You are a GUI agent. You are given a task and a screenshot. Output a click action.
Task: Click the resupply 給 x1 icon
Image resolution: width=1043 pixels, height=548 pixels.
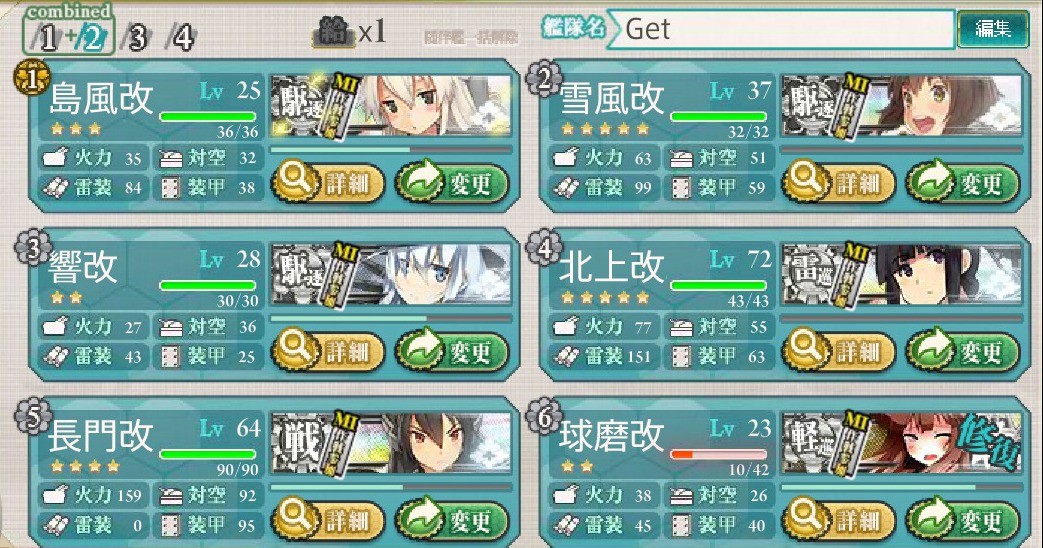point(349,31)
